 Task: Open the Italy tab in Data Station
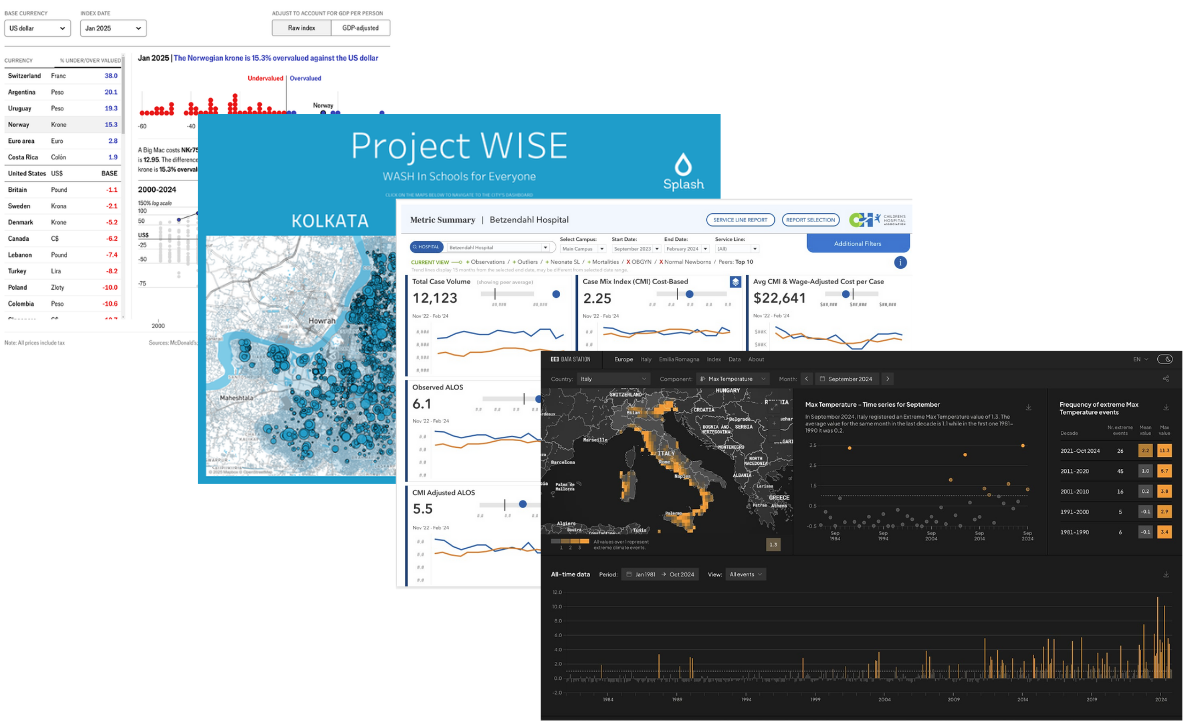pos(646,359)
